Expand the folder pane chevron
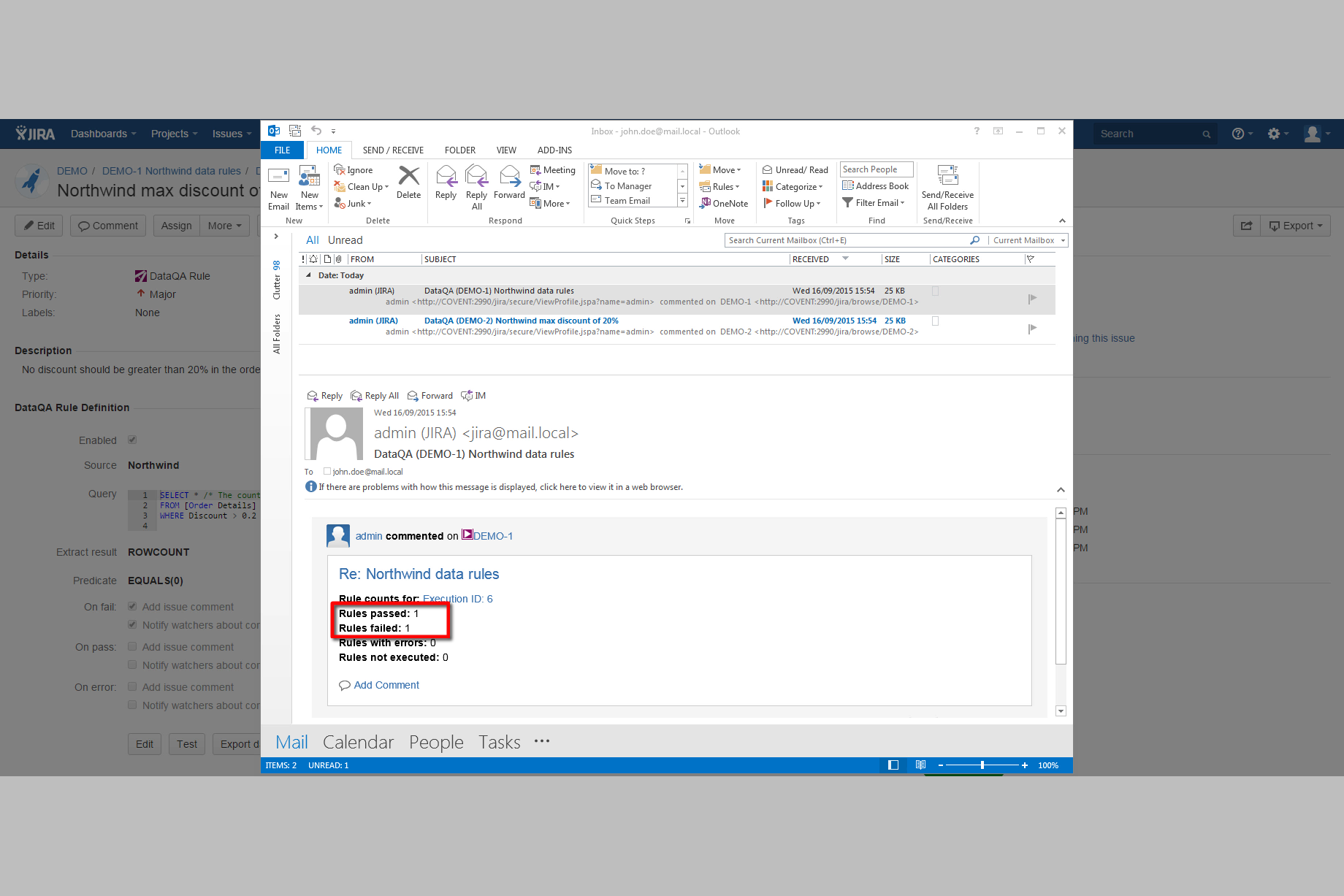The height and width of the screenshot is (896, 1344). pyautogui.click(x=276, y=237)
